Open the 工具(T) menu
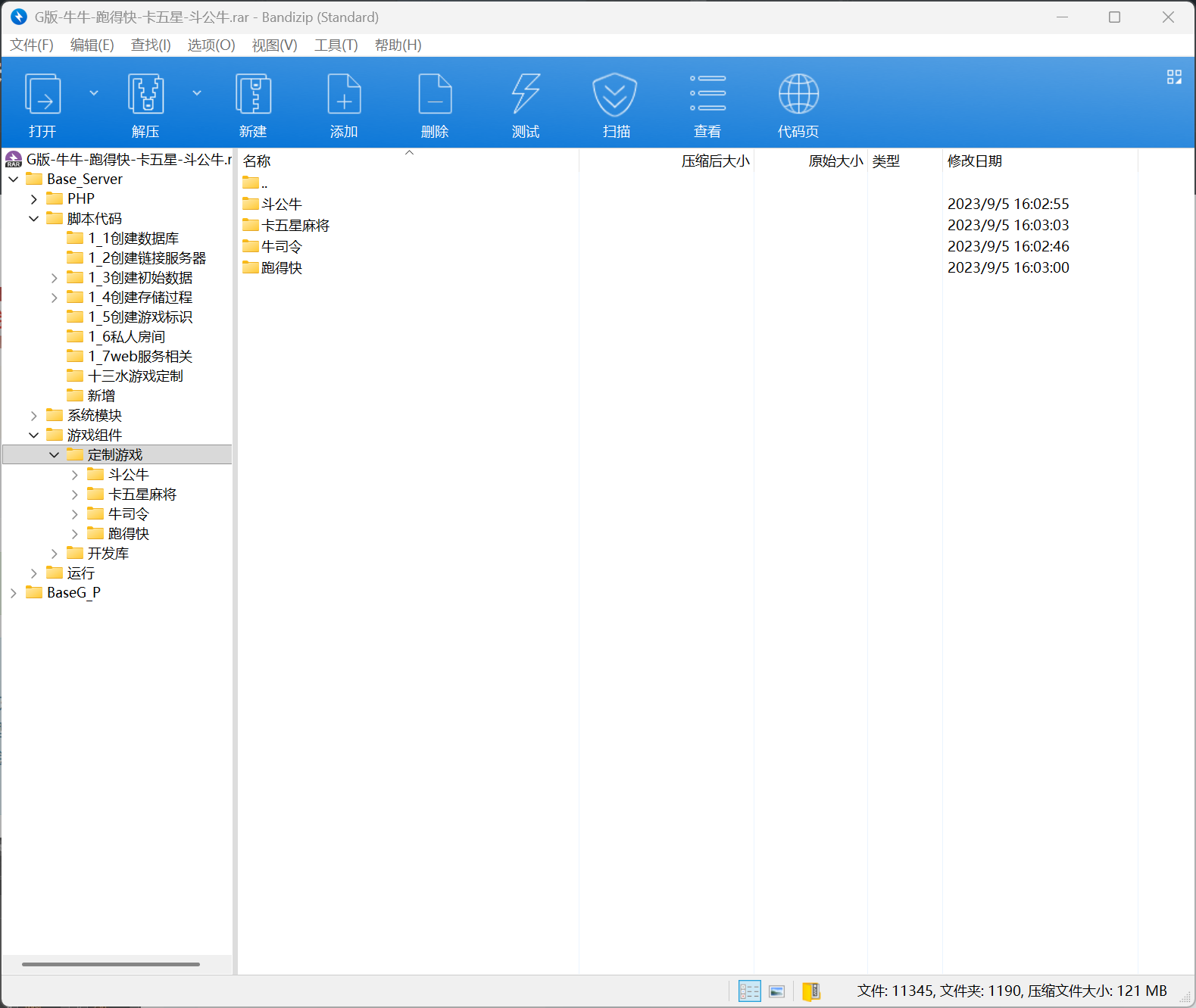Image resolution: width=1196 pixels, height=1008 pixels. click(336, 45)
